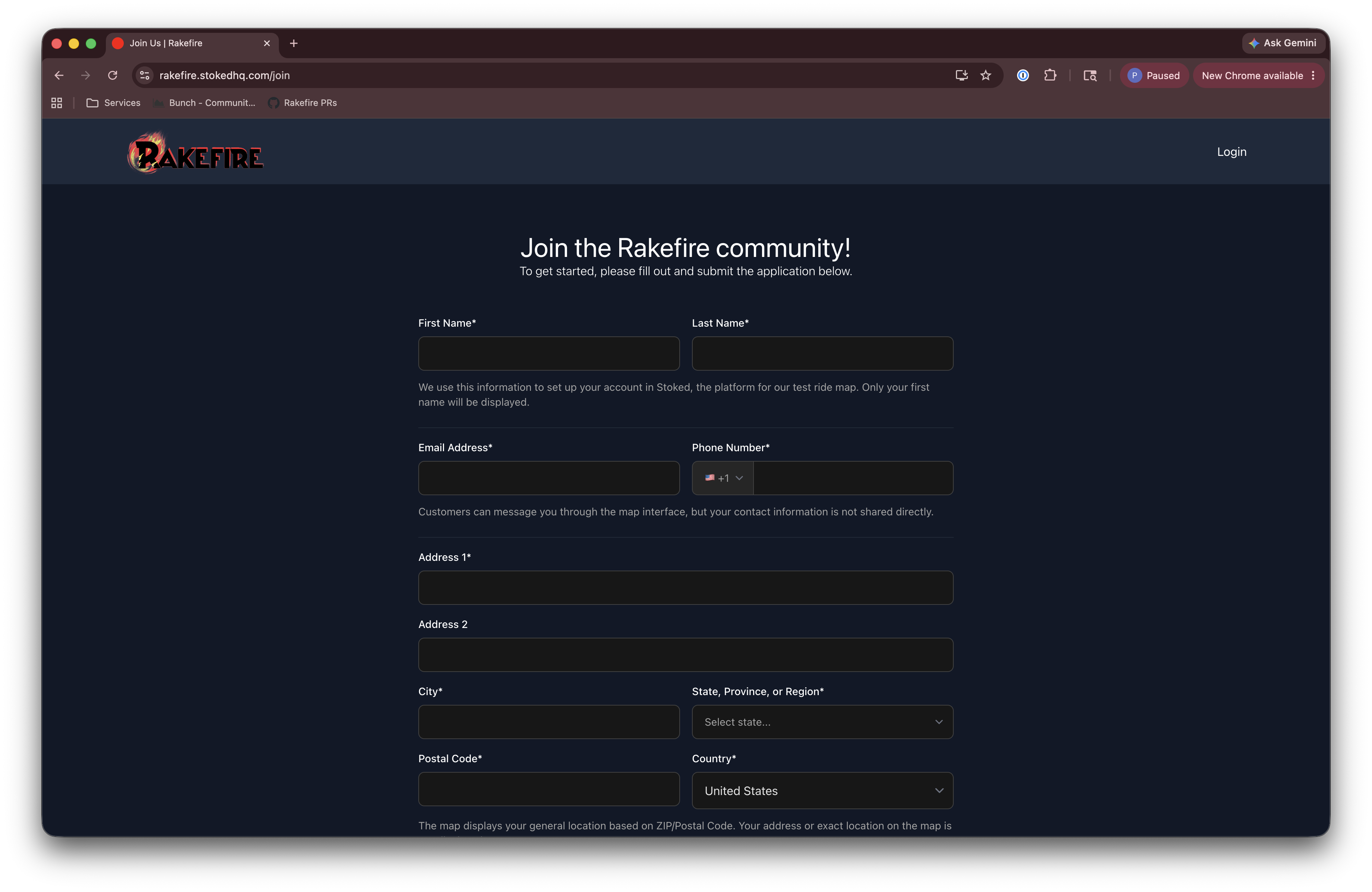This screenshot has height=892, width=1372.
Task: Focus the Address 2 input
Action: pos(685,654)
